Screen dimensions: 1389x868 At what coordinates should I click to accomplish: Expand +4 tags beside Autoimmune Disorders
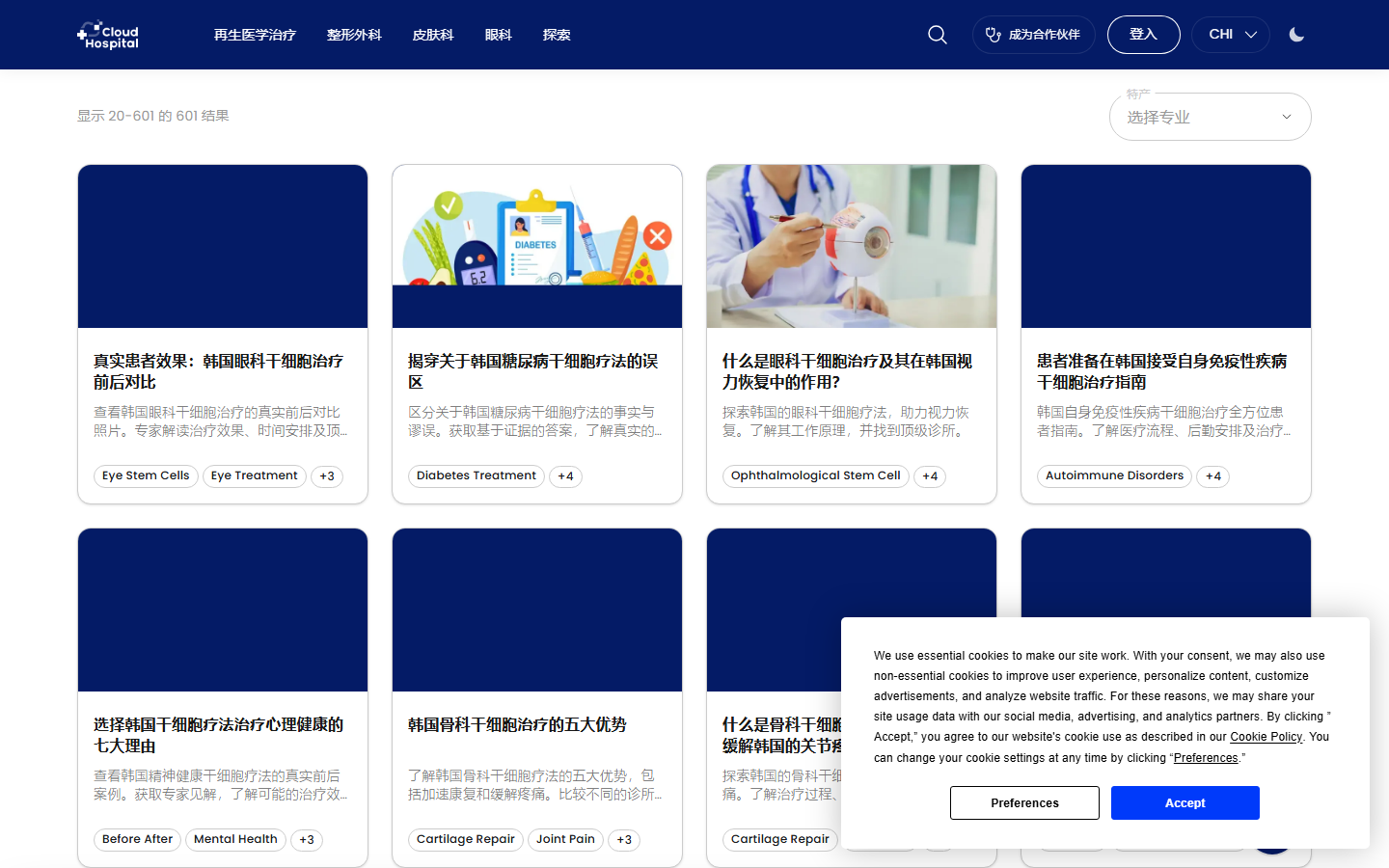(1212, 476)
